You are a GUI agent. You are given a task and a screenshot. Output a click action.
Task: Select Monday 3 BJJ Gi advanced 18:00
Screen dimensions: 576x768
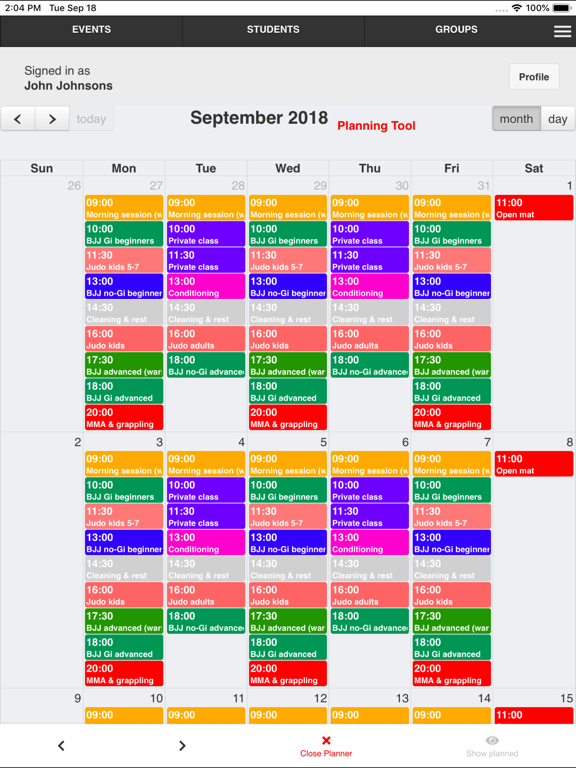(124, 648)
